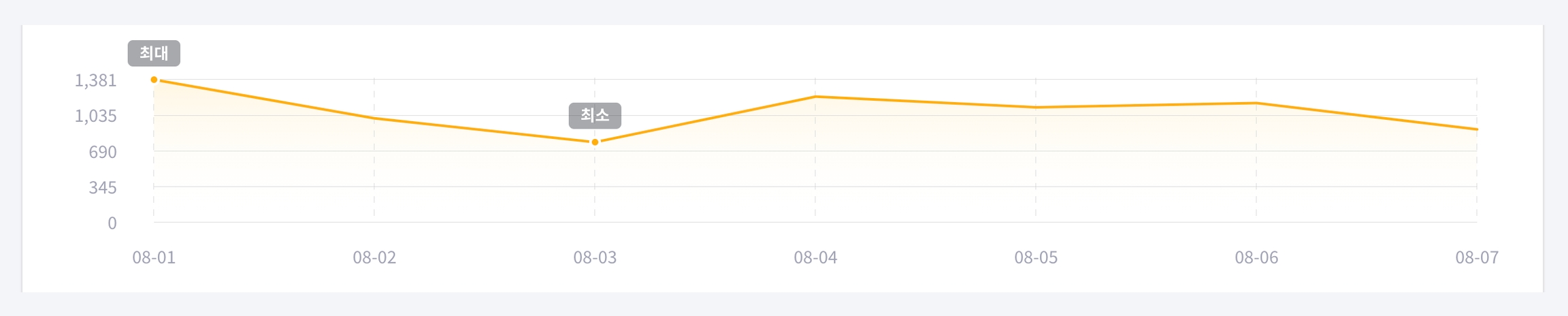
Task: Click the line vertex at 08-06
Action: coord(1256,104)
